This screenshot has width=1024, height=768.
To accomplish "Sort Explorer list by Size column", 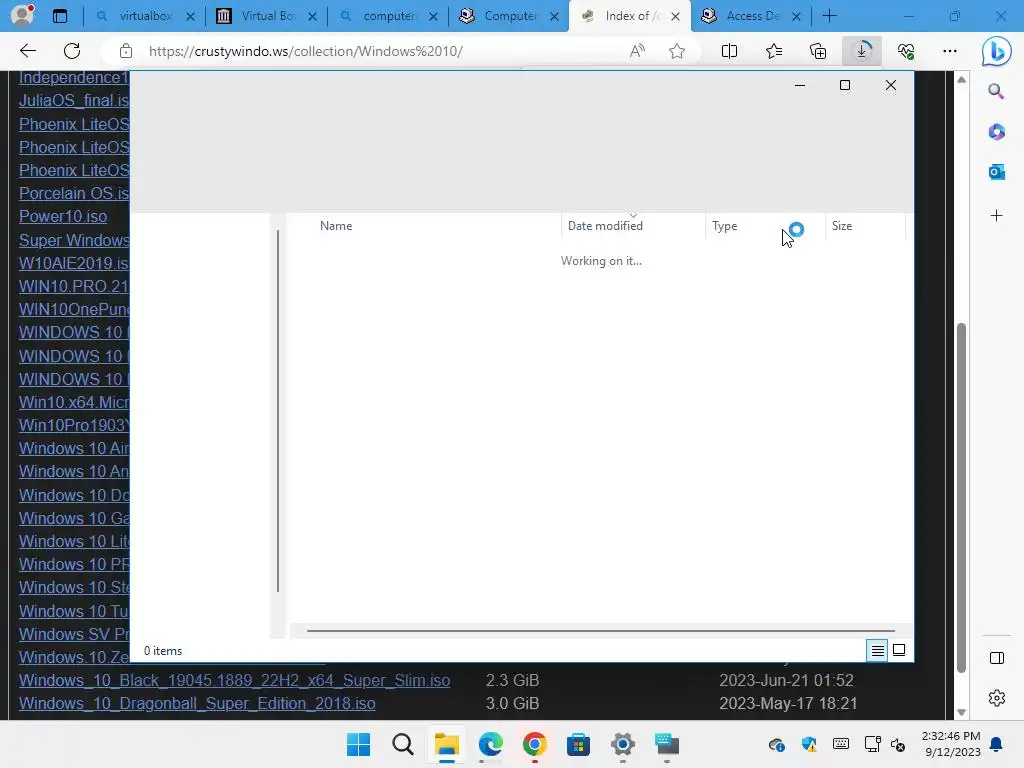I will click(842, 226).
